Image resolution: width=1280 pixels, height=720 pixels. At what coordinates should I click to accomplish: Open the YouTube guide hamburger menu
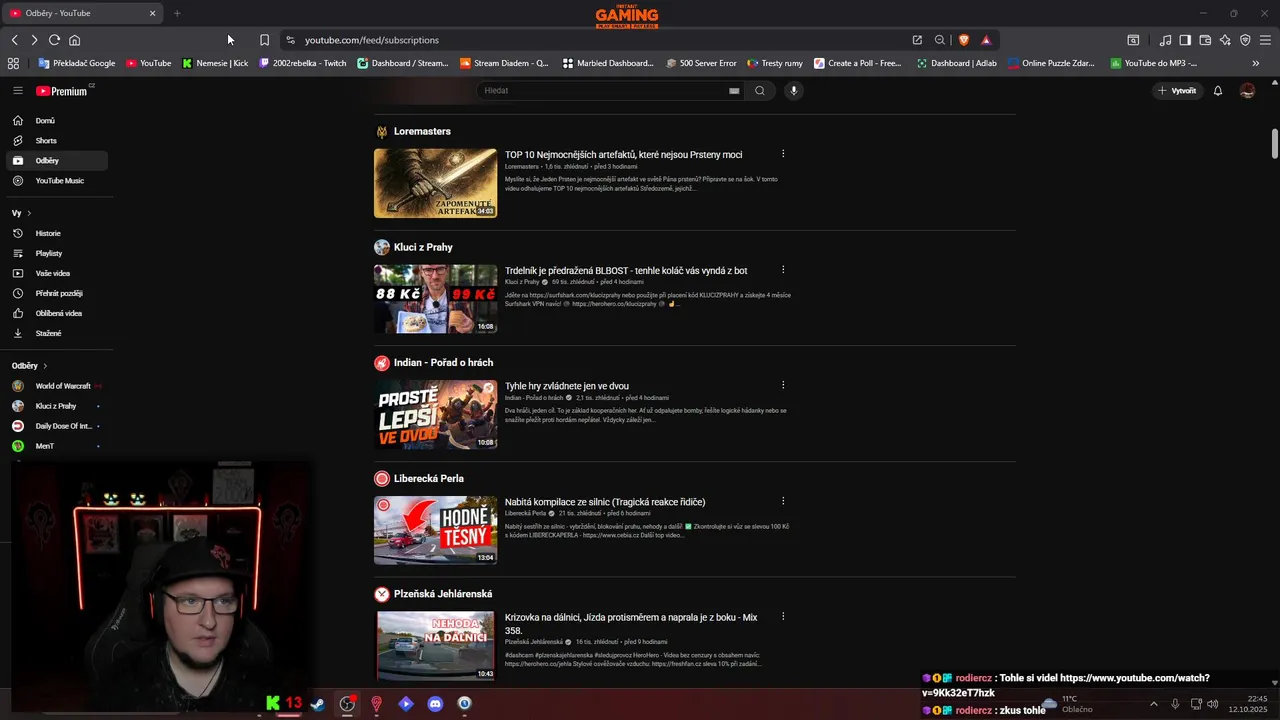(x=17, y=91)
